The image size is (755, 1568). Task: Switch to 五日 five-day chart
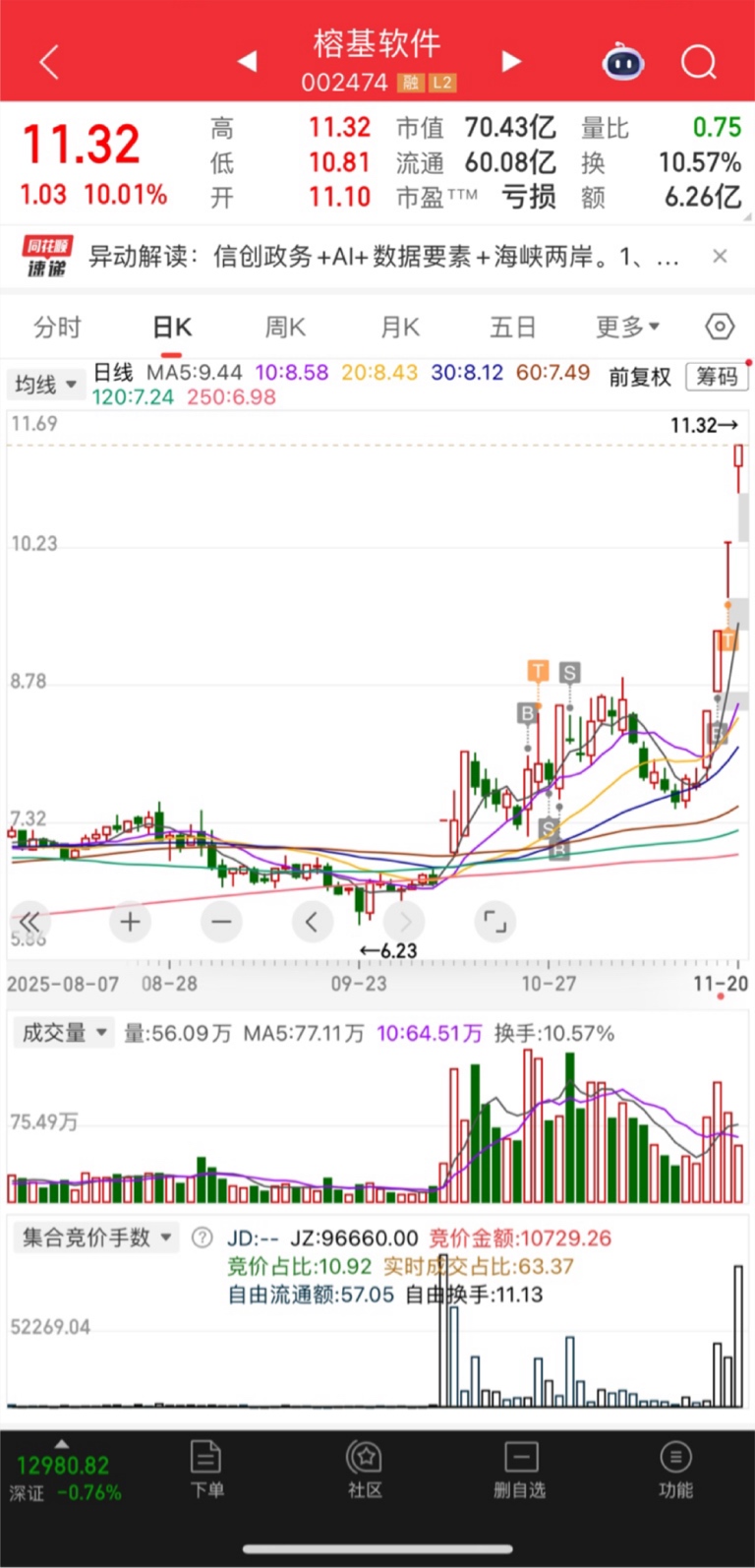[x=513, y=328]
